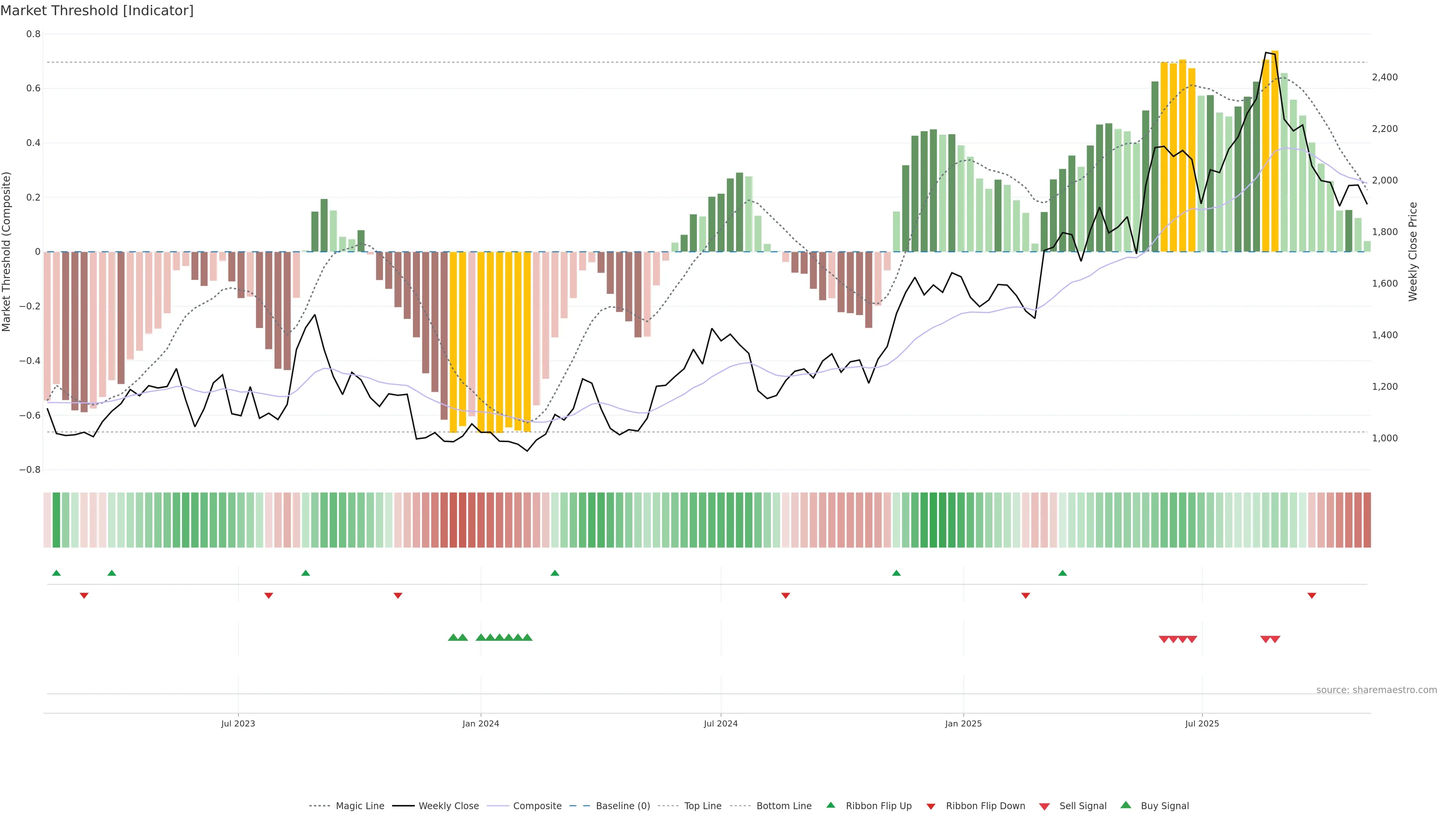The width and height of the screenshot is (1456, 819).
Task: Toggle the Magic Line legend entry
Action: pos(359,806)
